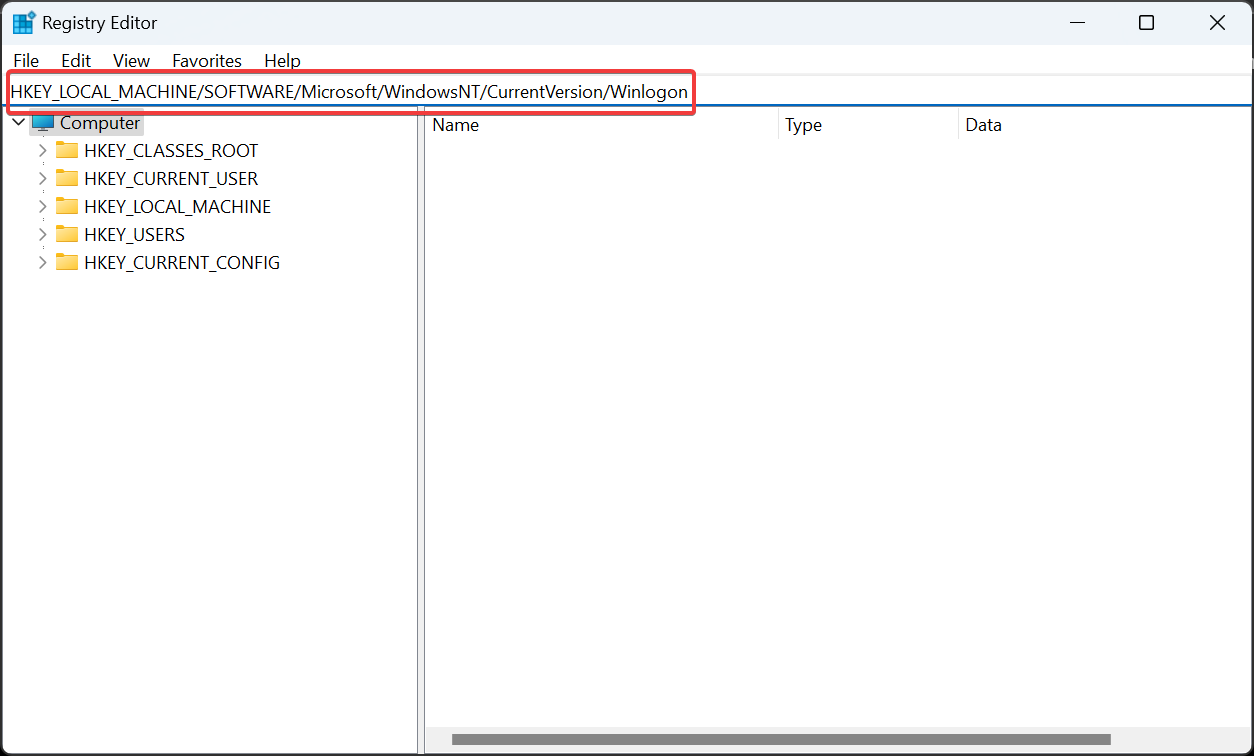Expand the HKEY_CURRENT_USER key
Viewport: 1254px width, 756px height.
tap(42, 179)
